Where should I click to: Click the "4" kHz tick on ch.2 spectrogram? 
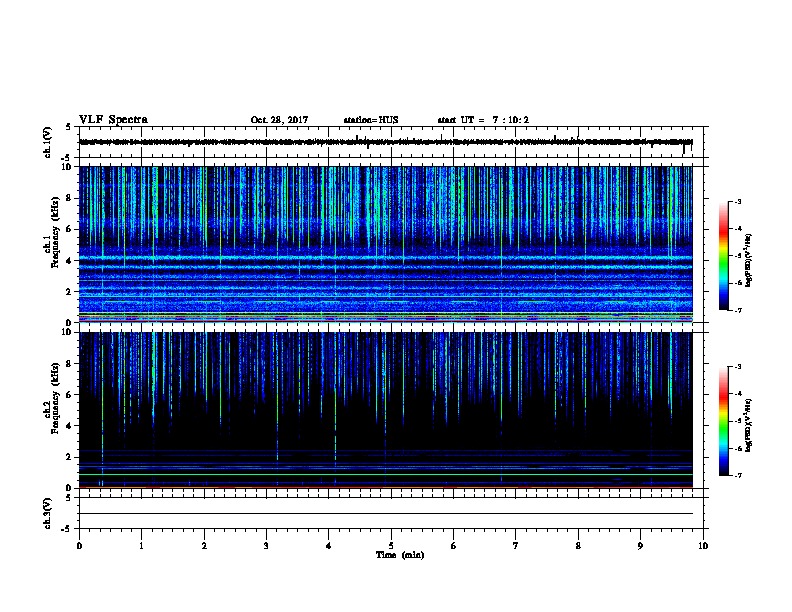(70, 426)
